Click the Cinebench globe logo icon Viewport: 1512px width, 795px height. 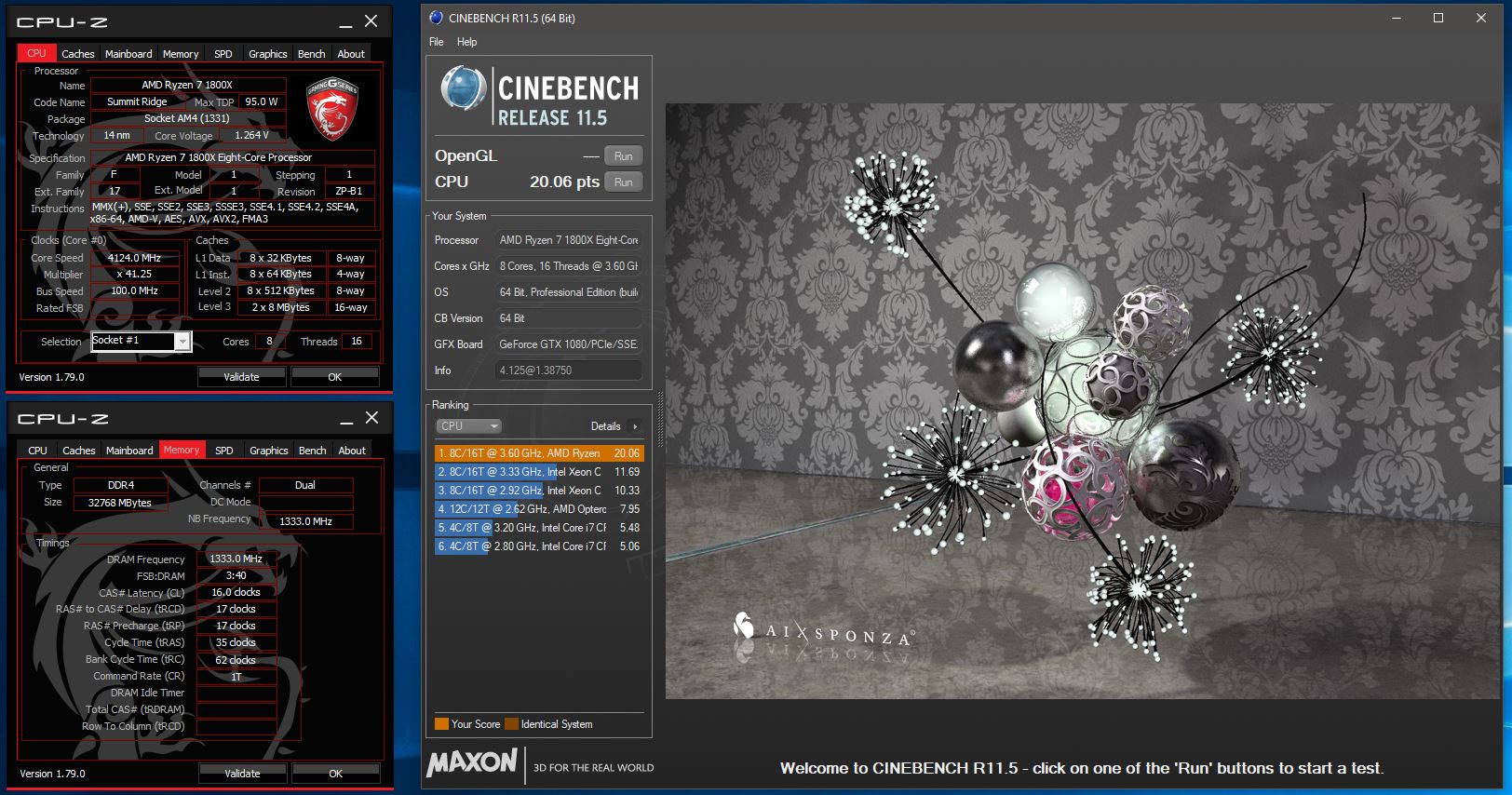[463, 90]
